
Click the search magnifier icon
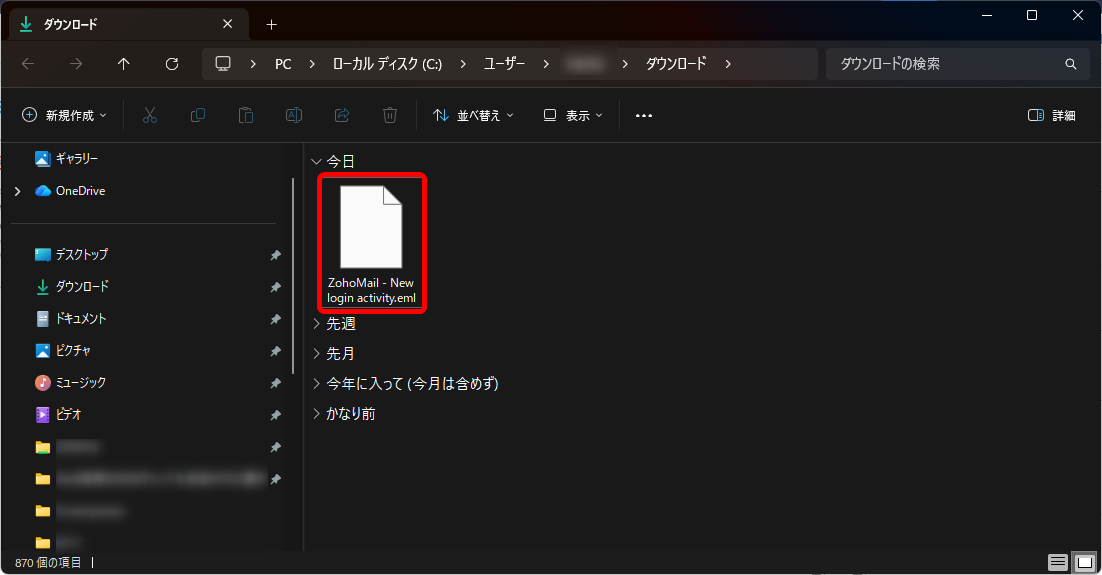1070,64
